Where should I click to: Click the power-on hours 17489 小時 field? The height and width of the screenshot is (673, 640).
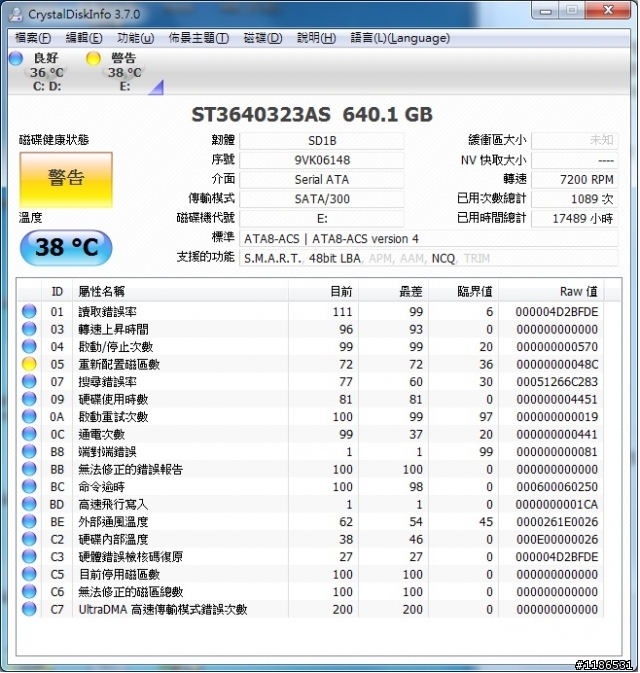click(575, 218)
